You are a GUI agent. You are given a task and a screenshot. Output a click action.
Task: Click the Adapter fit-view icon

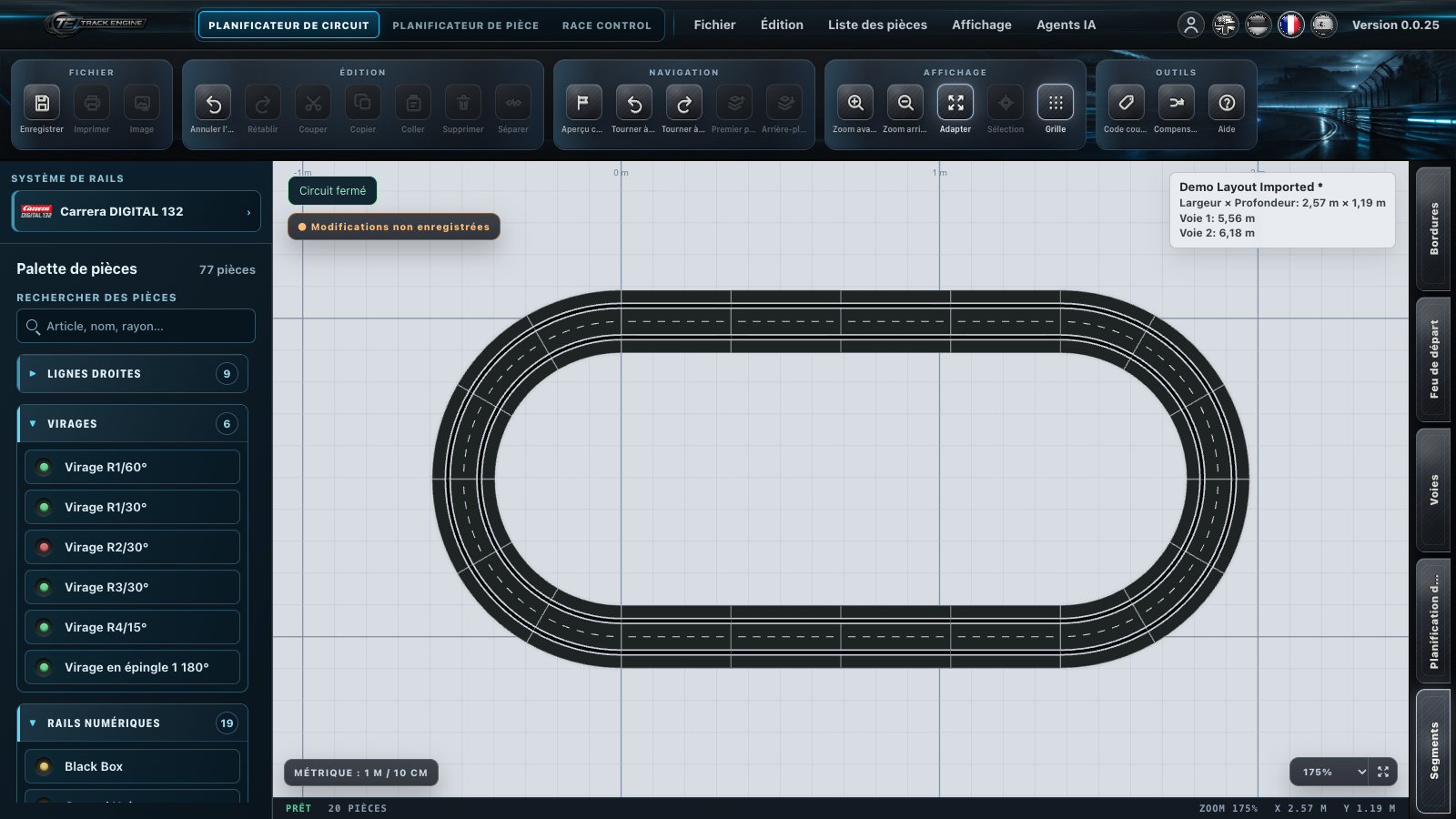pos(955,103)
